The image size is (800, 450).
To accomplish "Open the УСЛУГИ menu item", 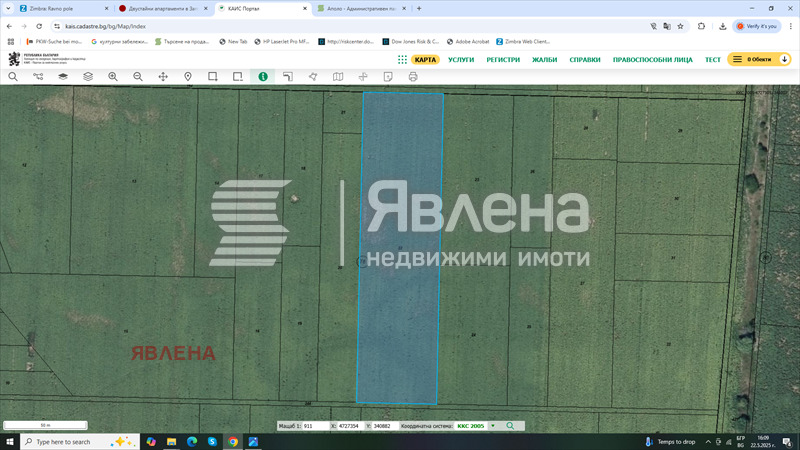I will coord(461,60).
